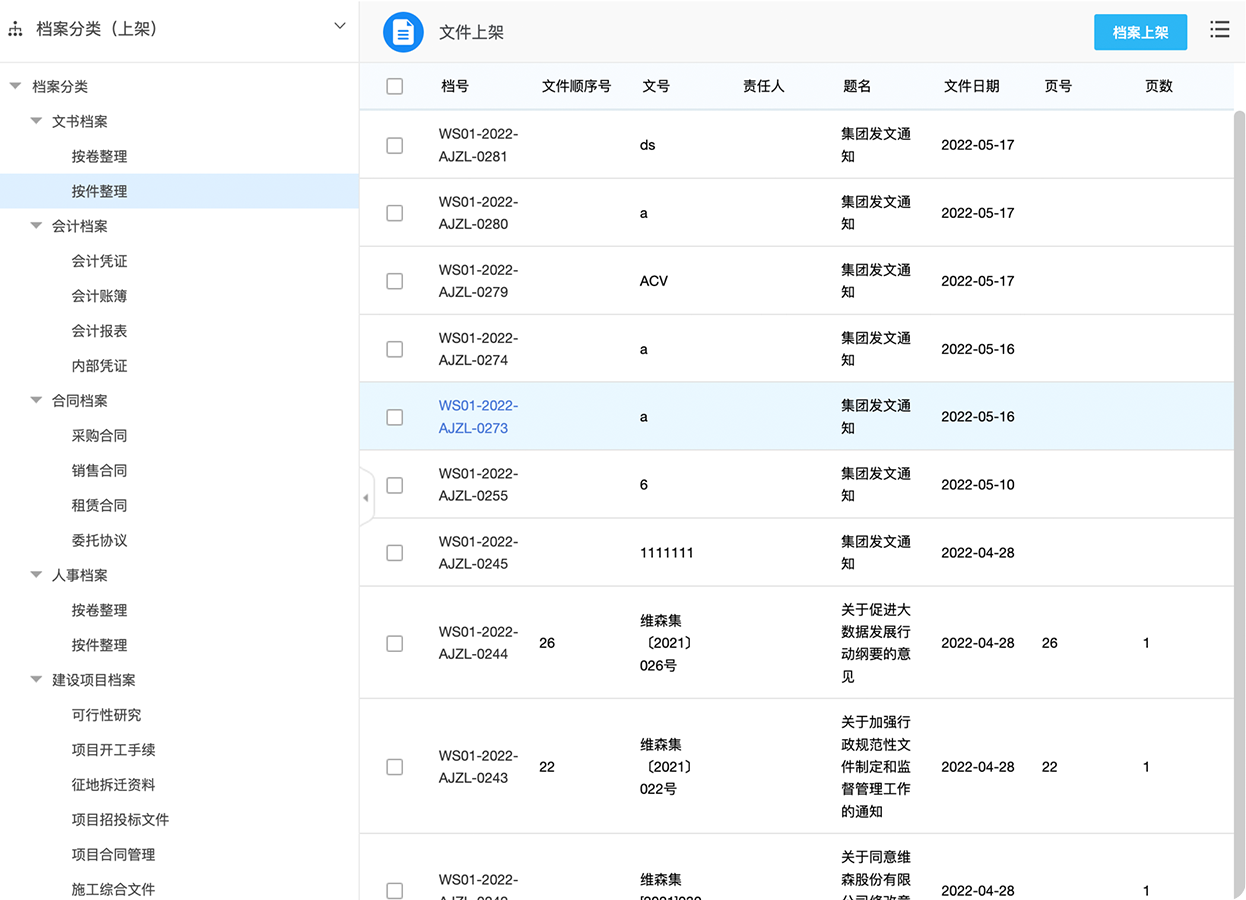Open the list view menu icon
The height and width of the screenshot is (900, 1246).
tap(1219, 30)
